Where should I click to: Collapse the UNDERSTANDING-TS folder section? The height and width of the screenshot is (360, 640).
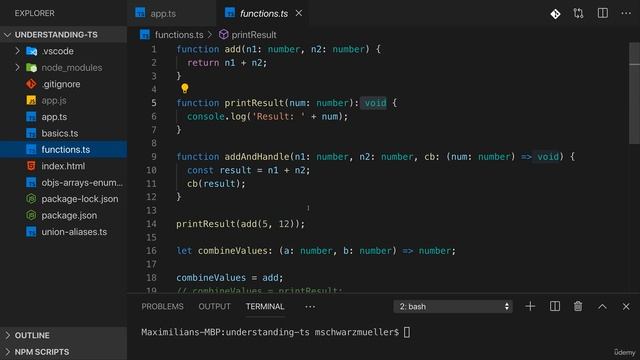pyautogui.click(x=7, y=35)
